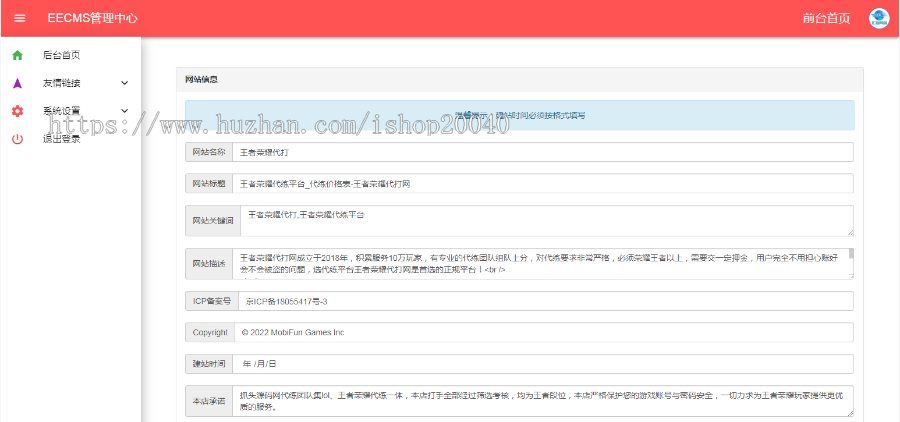Open the user avatar in top right

pos(878,18)
